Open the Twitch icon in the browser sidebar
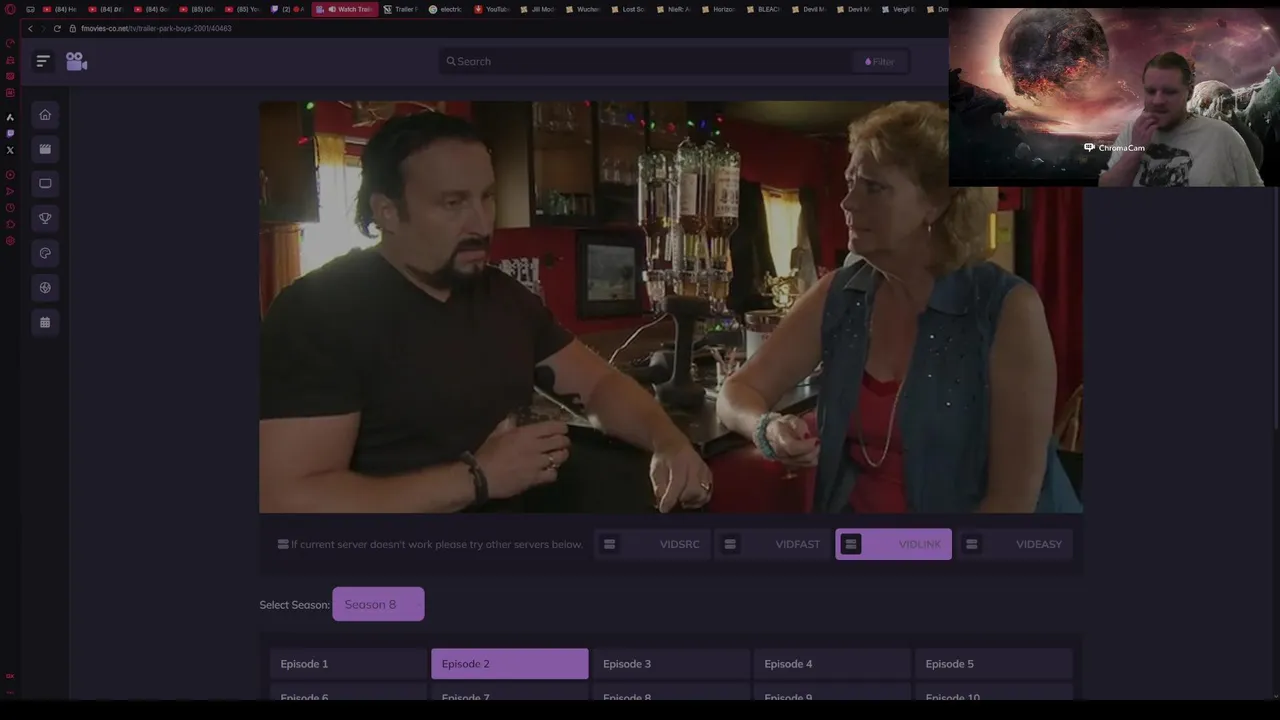Screen dimensions: 1280x720 10,133
